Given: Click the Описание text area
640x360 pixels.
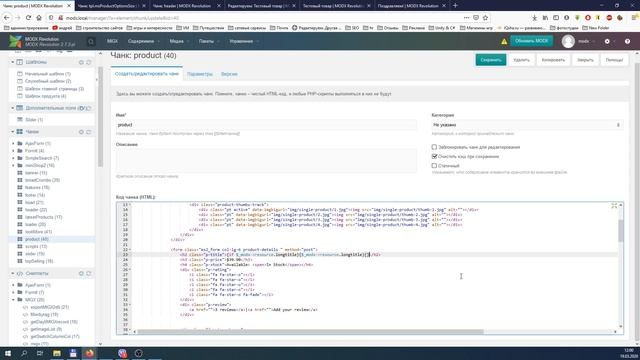Looking at the screenshot, I should point(266,160).
